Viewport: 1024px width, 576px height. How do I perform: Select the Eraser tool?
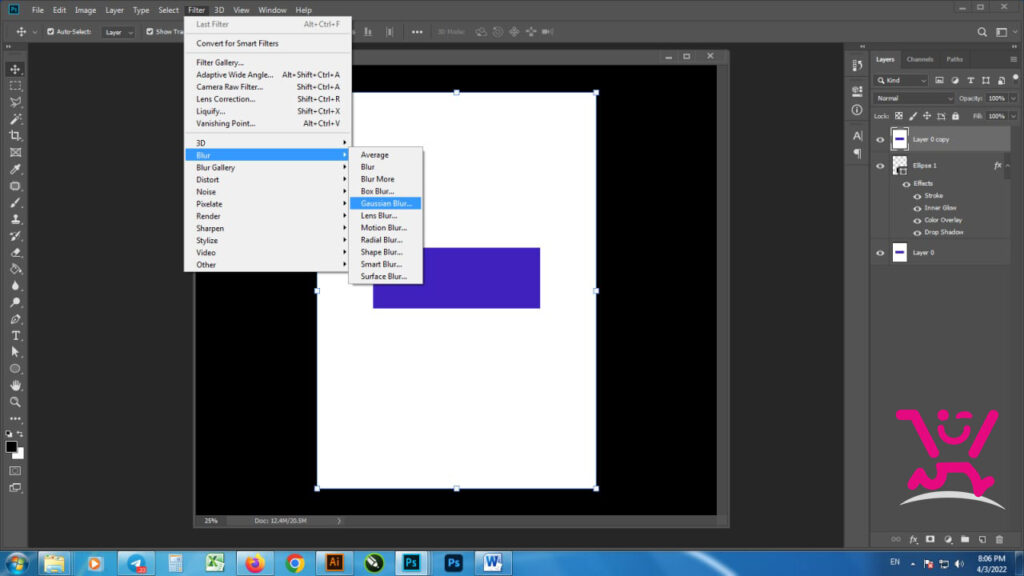(15, 253)
